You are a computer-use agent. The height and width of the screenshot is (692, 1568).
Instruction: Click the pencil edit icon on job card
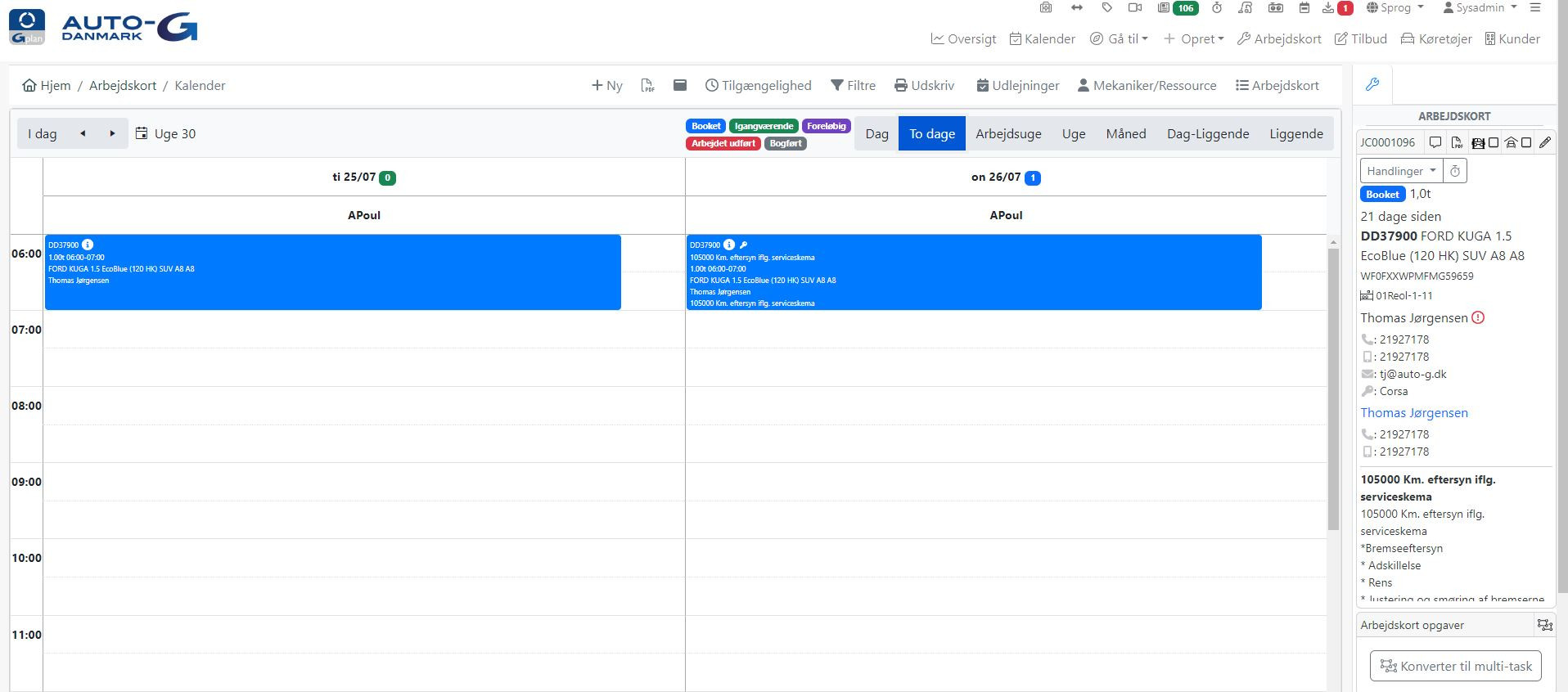click(1544, 142)
